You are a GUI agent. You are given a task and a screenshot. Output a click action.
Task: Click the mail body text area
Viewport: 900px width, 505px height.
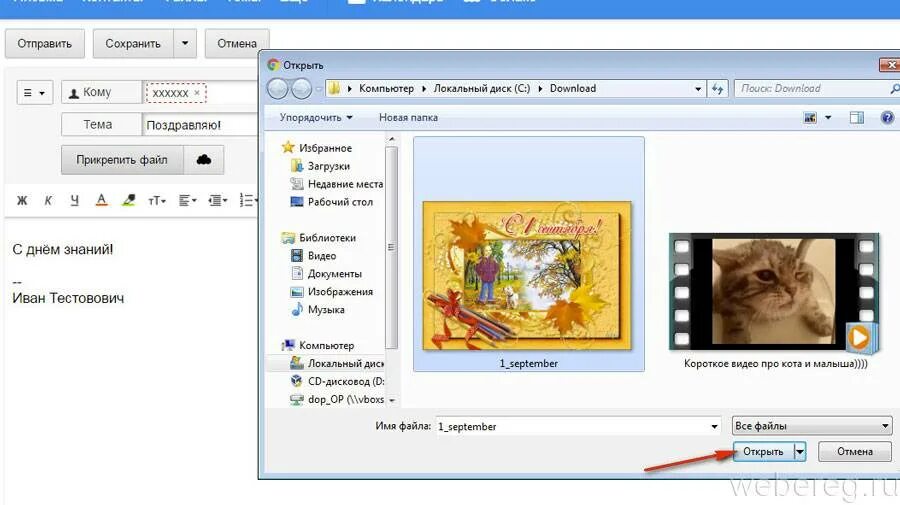[131, 362]
